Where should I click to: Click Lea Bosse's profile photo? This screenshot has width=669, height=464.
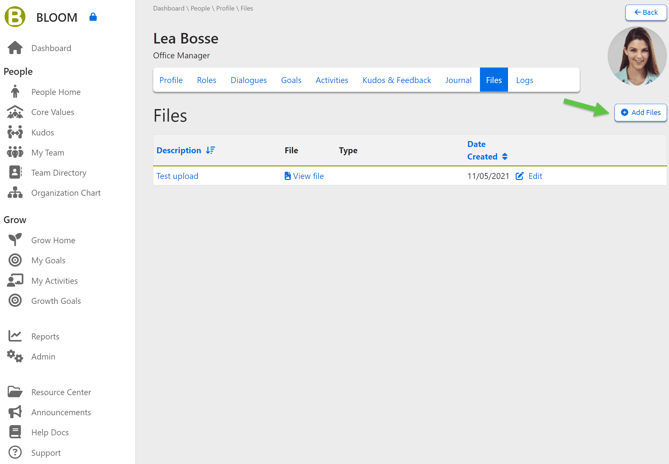637,56
